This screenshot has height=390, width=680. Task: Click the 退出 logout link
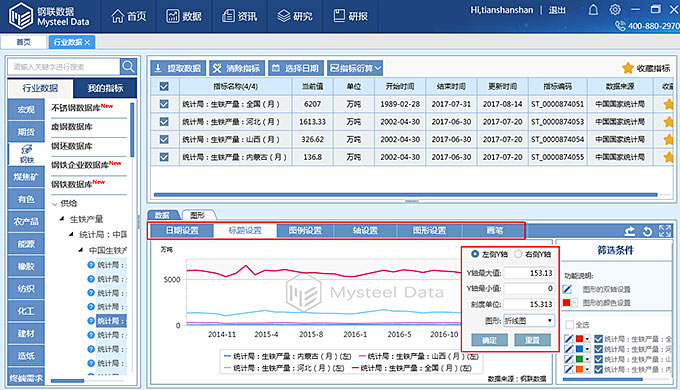557,10
